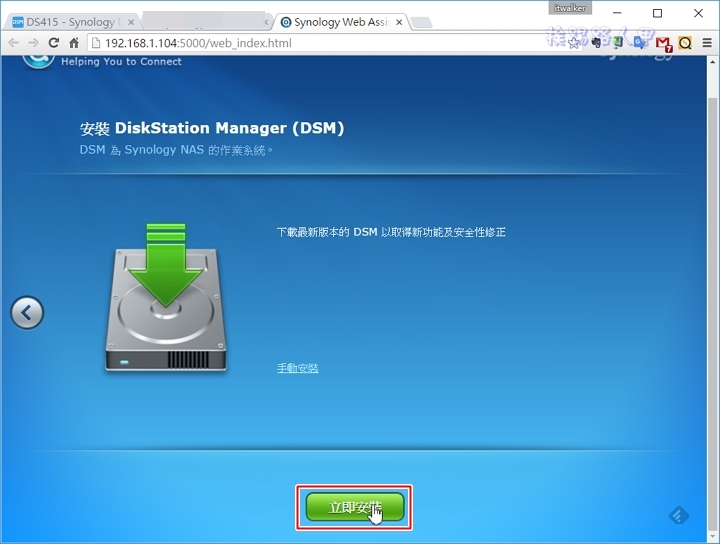Viewport: 720px width, 544px height.
Task: Open the Evernote elephant extension
Action: point(596,43)
